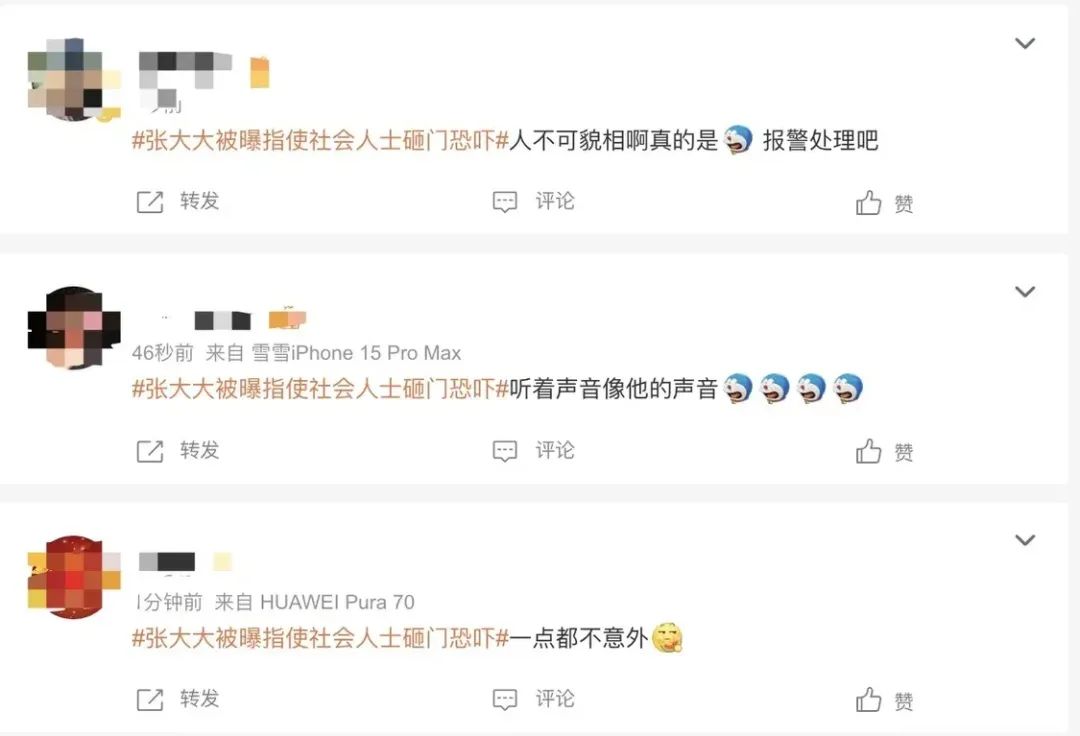Open hashtag link in second post
The width and height of the screenshot is (1080, 736).
[x=320, y=389]
